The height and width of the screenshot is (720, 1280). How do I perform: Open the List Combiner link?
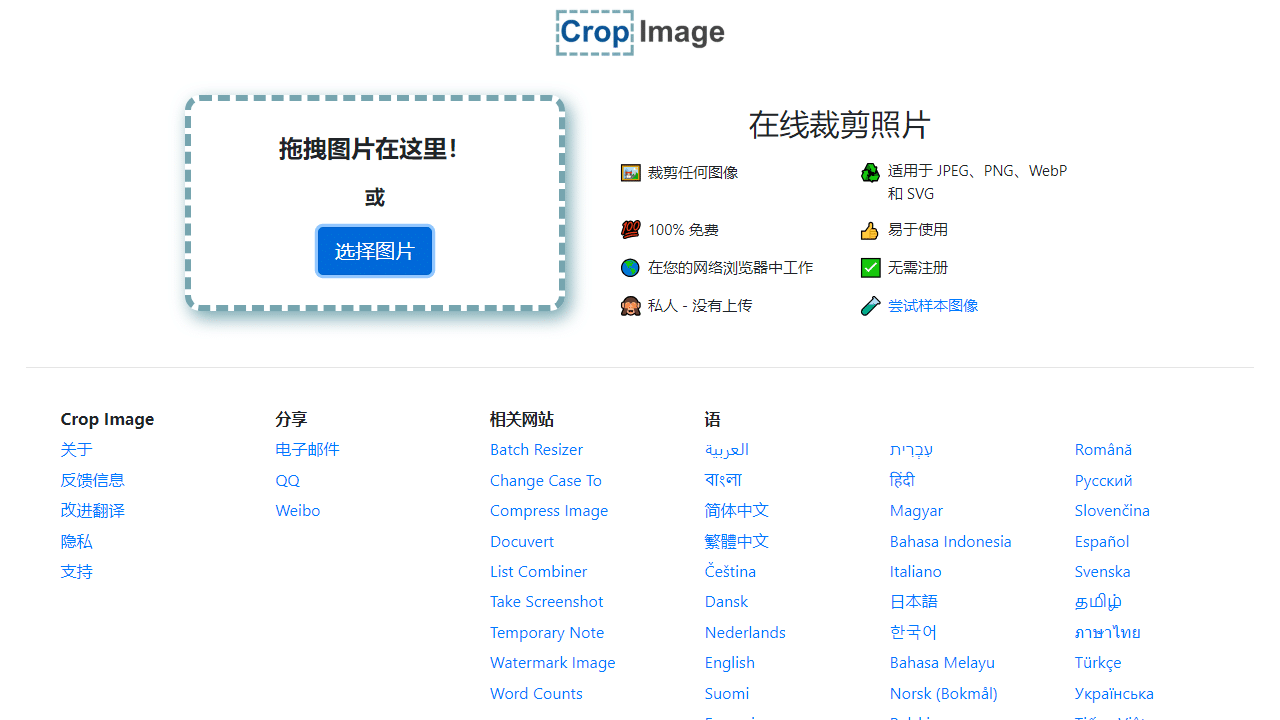click(538, 572)
